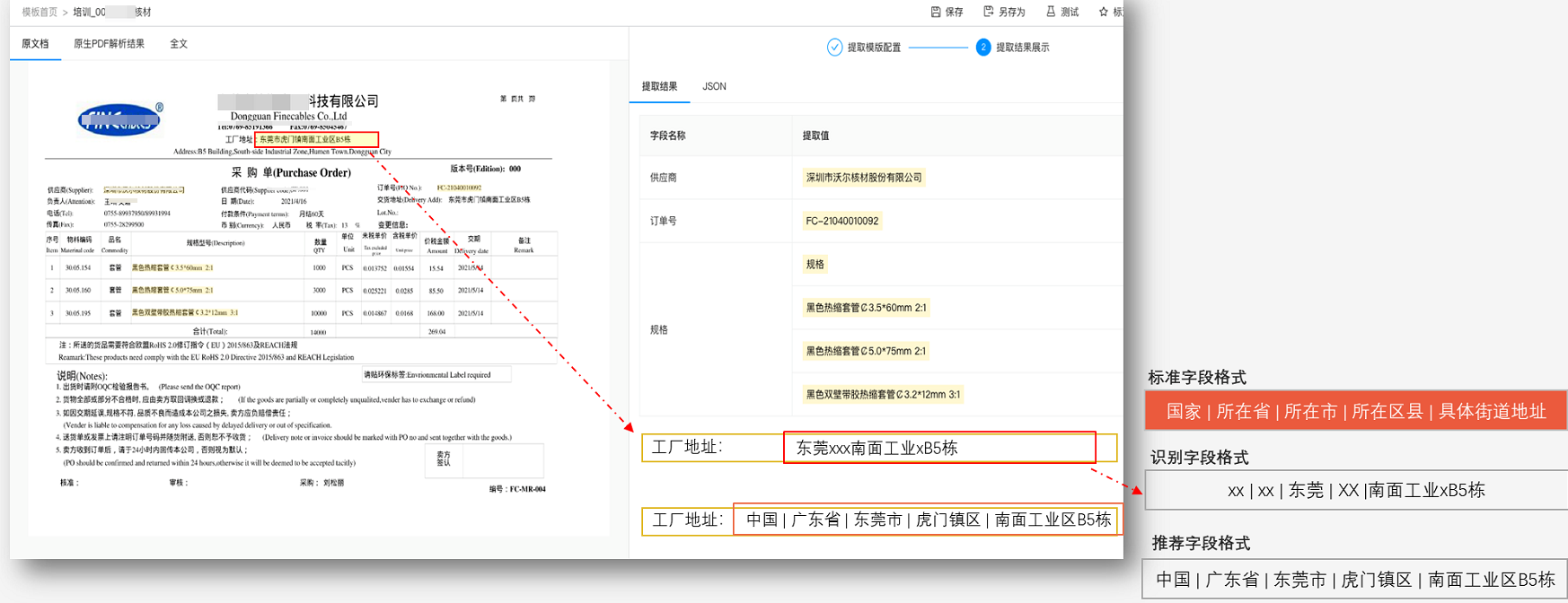Open the 原生PDF解析结果 tab
Viewport: 1568px width, 603px height.
(x=109, y=44)
